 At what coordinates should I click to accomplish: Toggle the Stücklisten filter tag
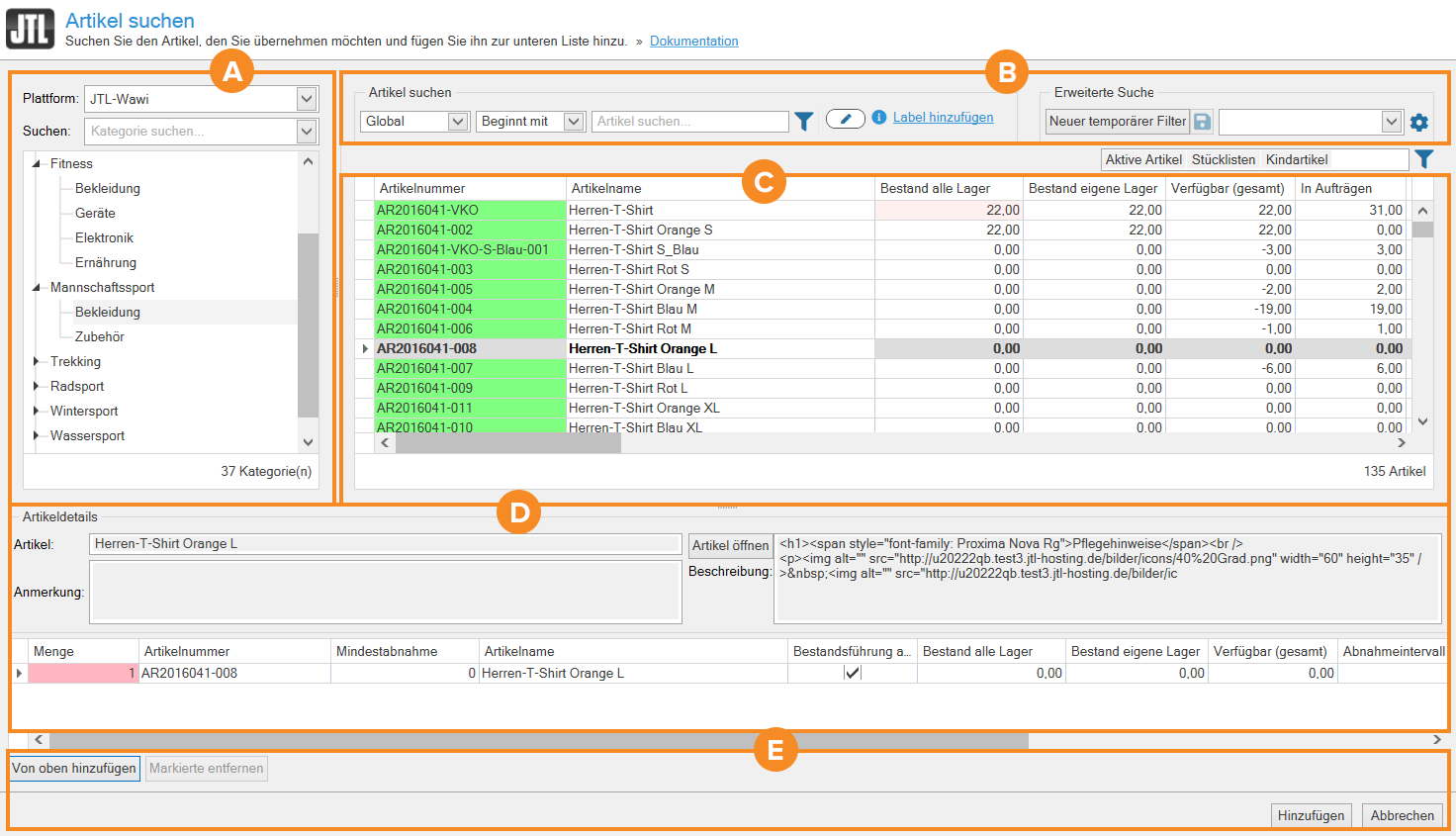tap(1224, 159)
